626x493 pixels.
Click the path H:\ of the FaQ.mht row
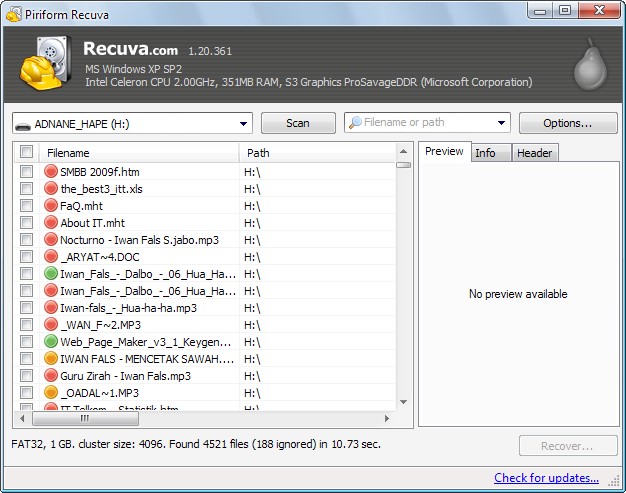[252, 206]
